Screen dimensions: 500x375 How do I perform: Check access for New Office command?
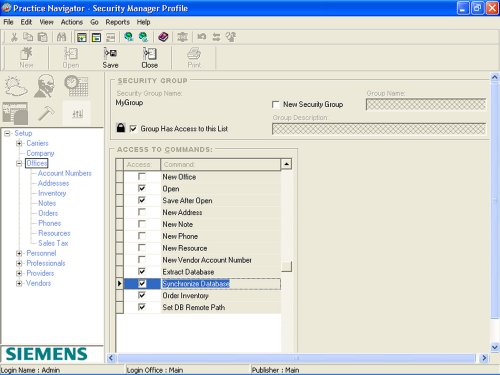[x=142, y=176]
